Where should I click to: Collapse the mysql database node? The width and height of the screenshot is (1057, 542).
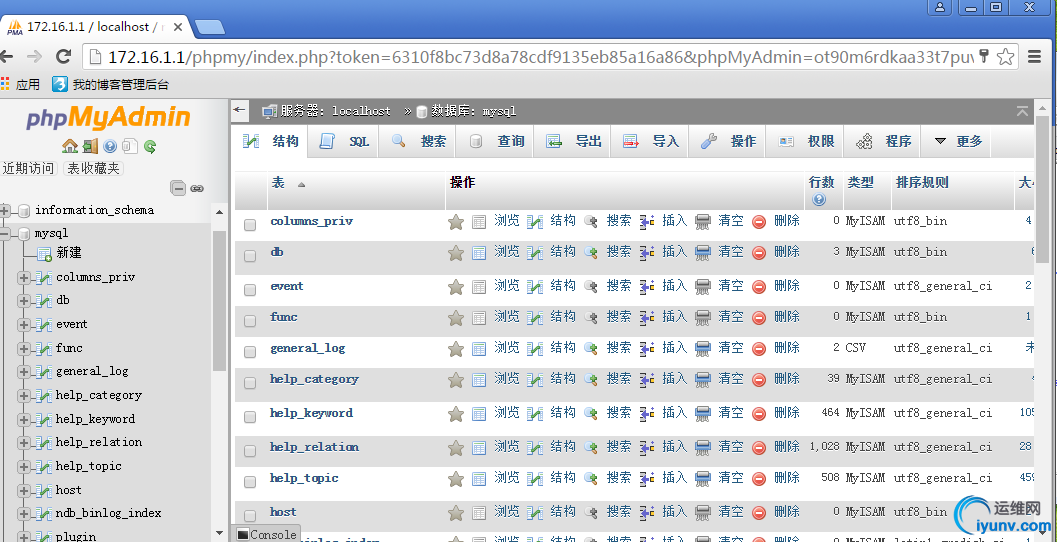click(x=5, y=234)
